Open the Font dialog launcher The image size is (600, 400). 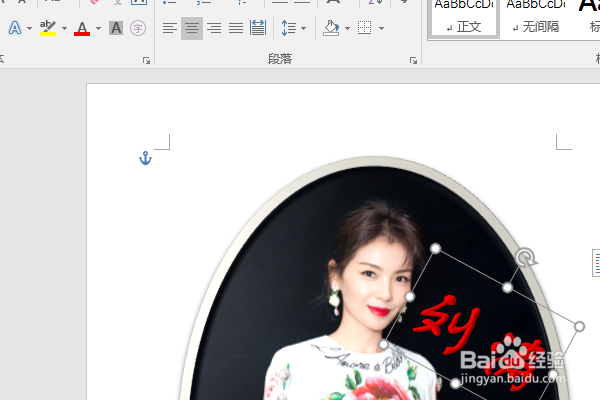(x=146, y=60)
